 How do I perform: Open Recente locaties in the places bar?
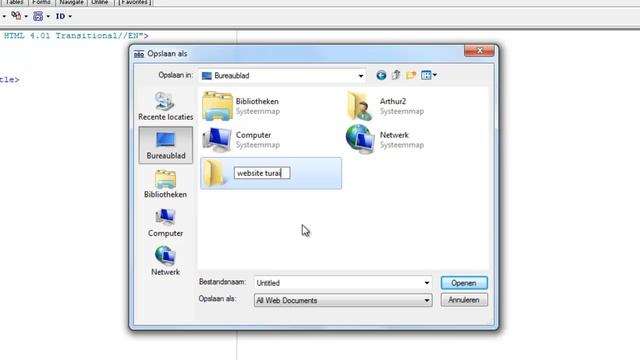coord(165,106)
